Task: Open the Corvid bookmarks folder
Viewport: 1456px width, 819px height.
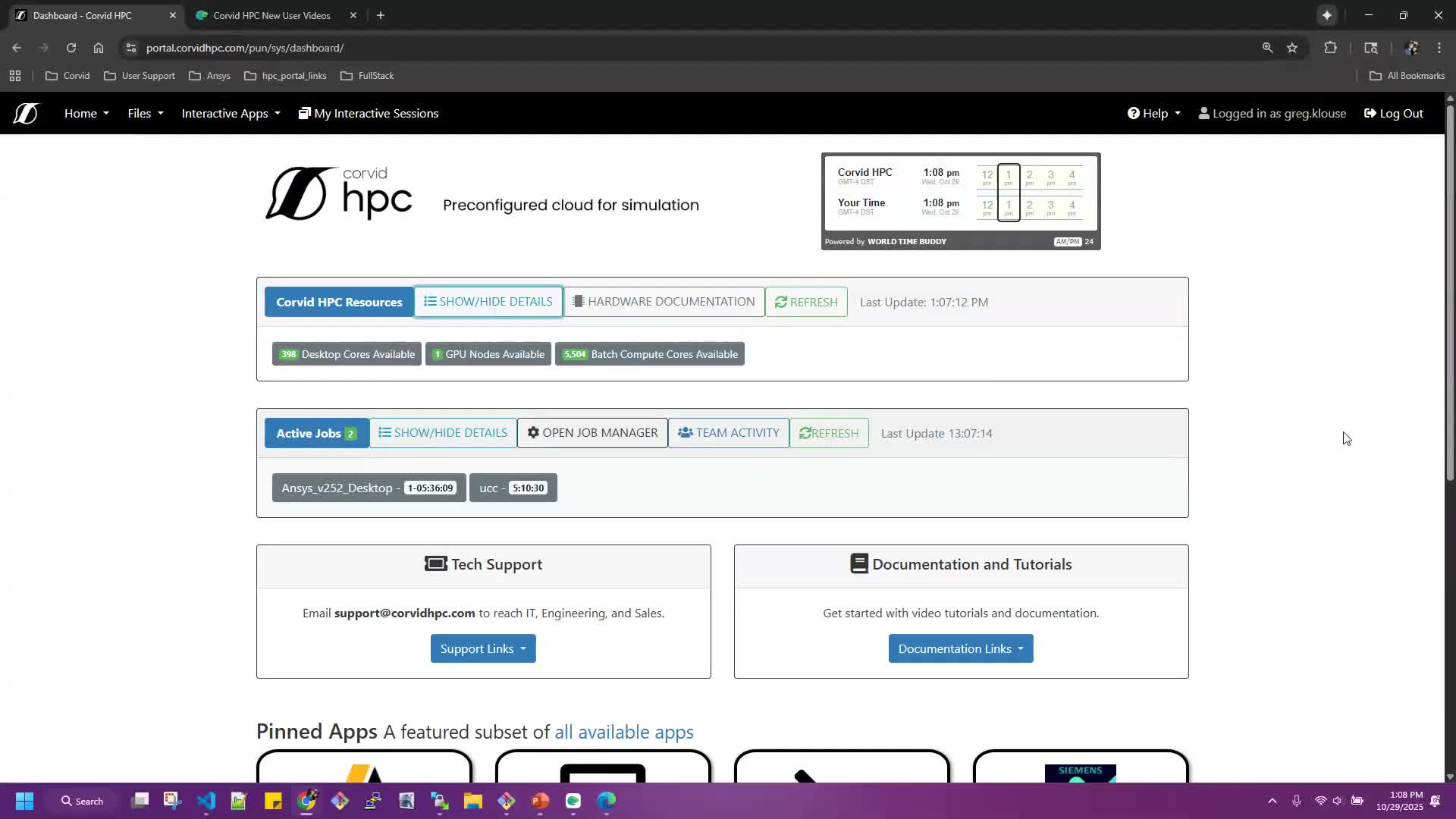Action: 67,76
